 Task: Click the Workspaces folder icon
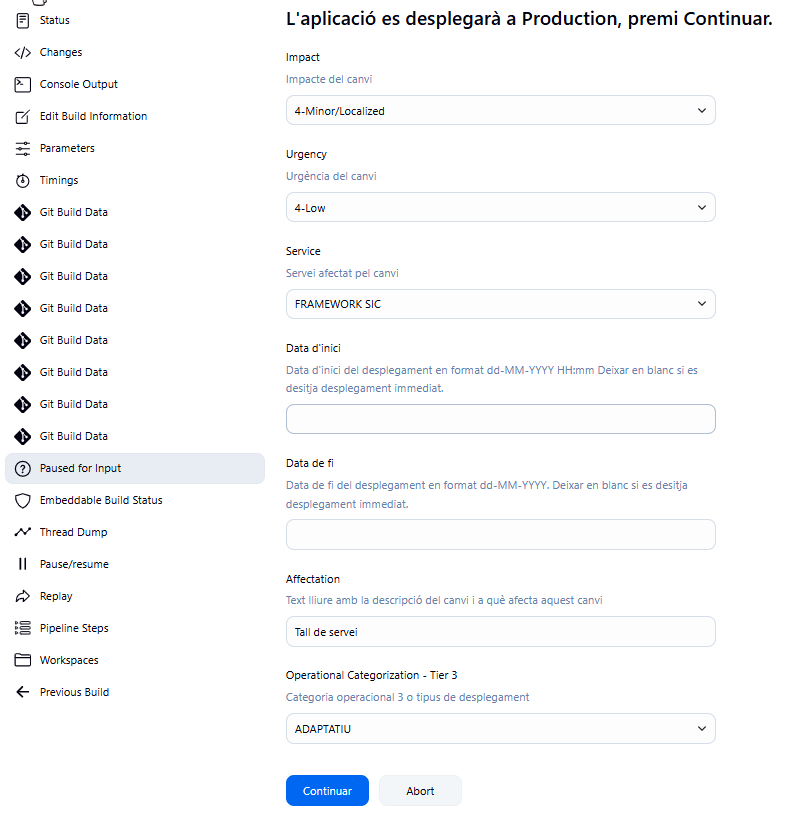point(23,660)
